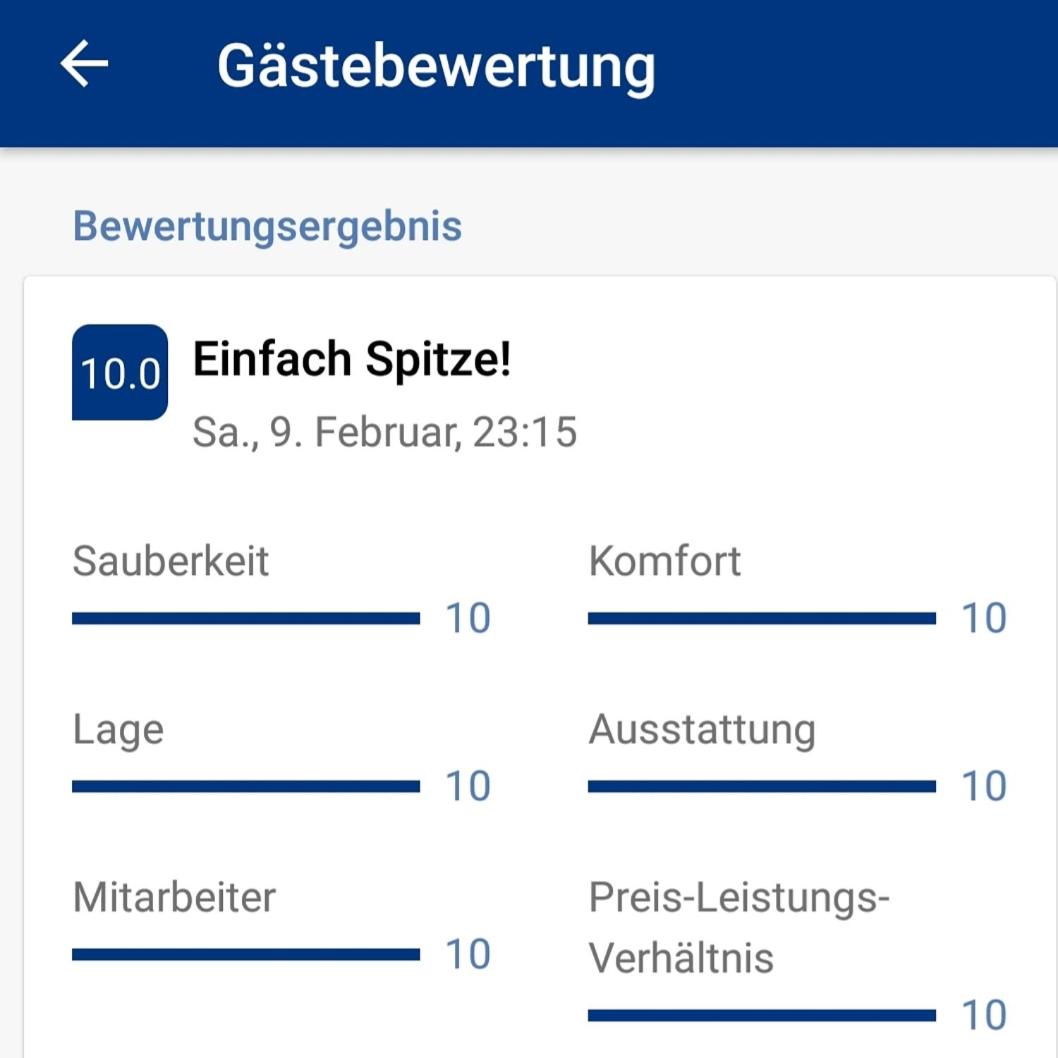Select the Mitarbeiter category label

(174, 897)
